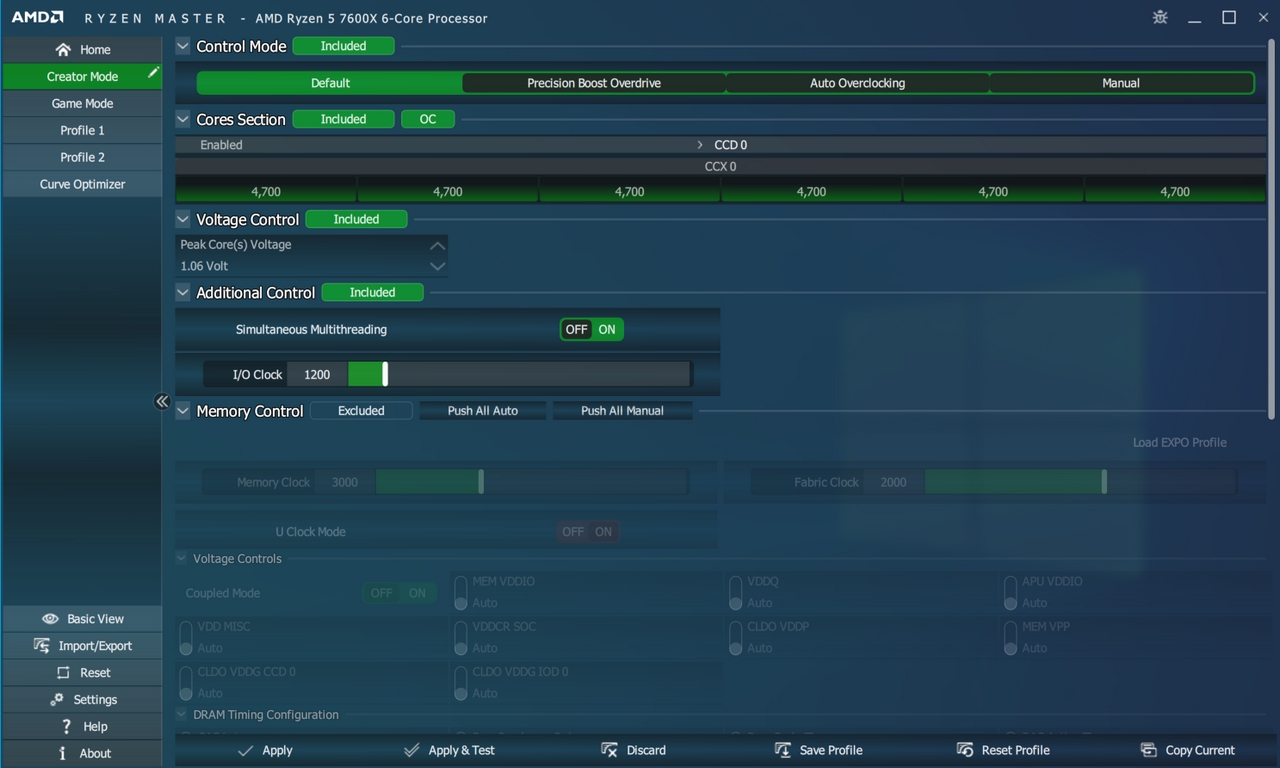Select Manual control mode

(x=1121, y=83)
